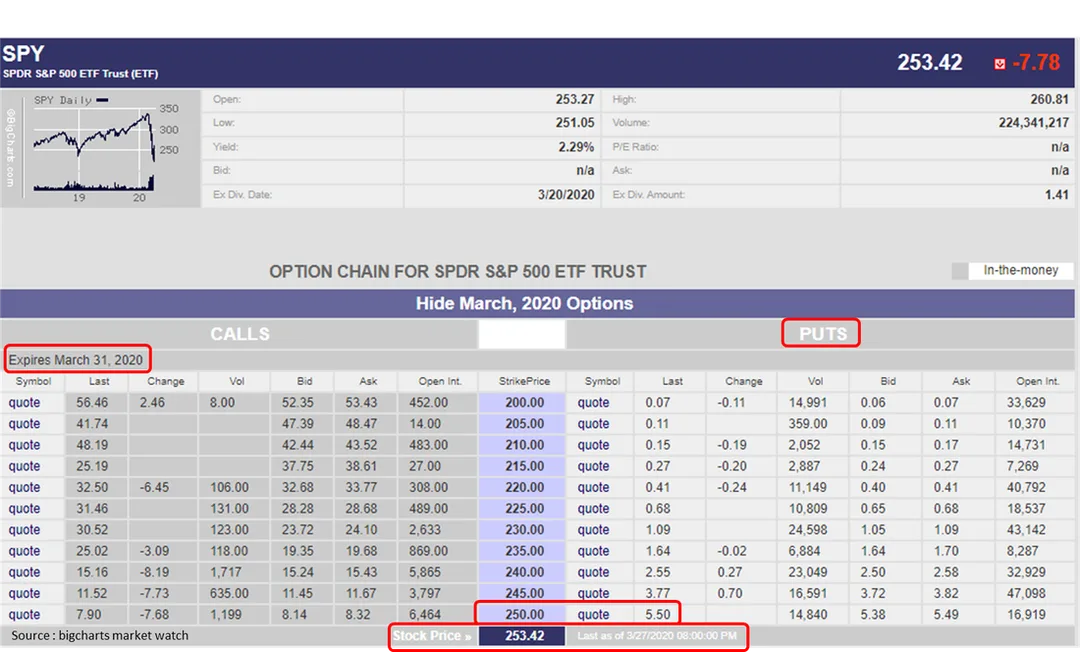
Task: Click the SPY Daily chart thumbnail
Action: [x=101, y=147]
